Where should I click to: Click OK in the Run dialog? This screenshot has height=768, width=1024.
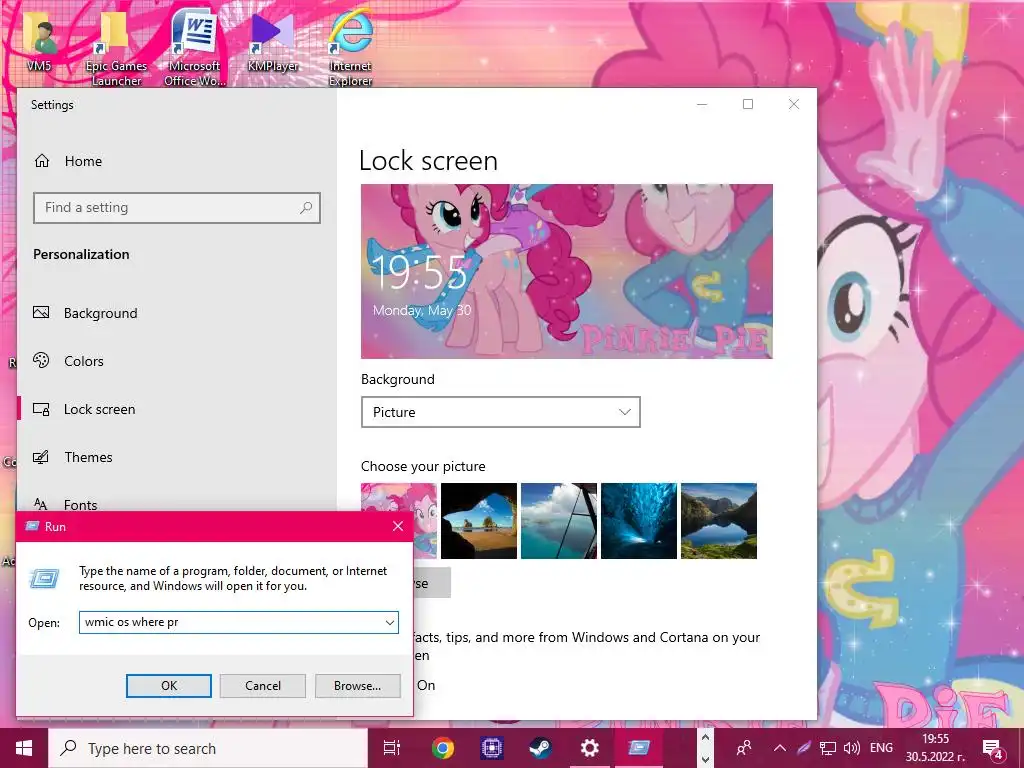pyautogui.click(x=168, y=686)
